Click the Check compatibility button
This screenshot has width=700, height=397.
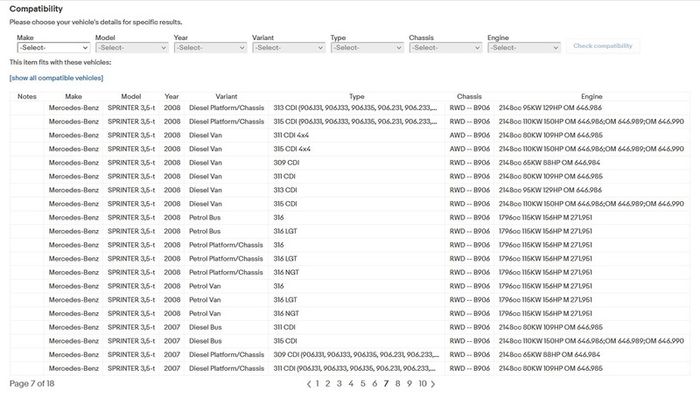coord(603,46)
